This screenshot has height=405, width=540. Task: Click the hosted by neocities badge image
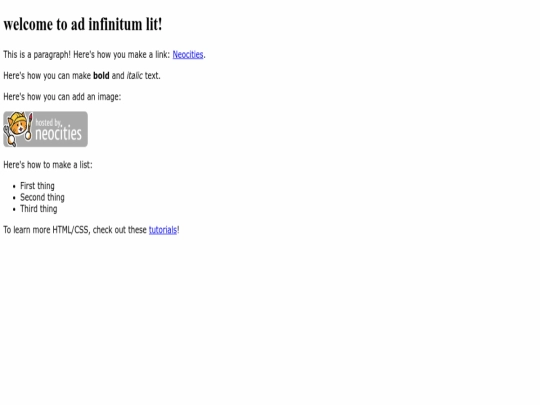(x=45, y=129)
